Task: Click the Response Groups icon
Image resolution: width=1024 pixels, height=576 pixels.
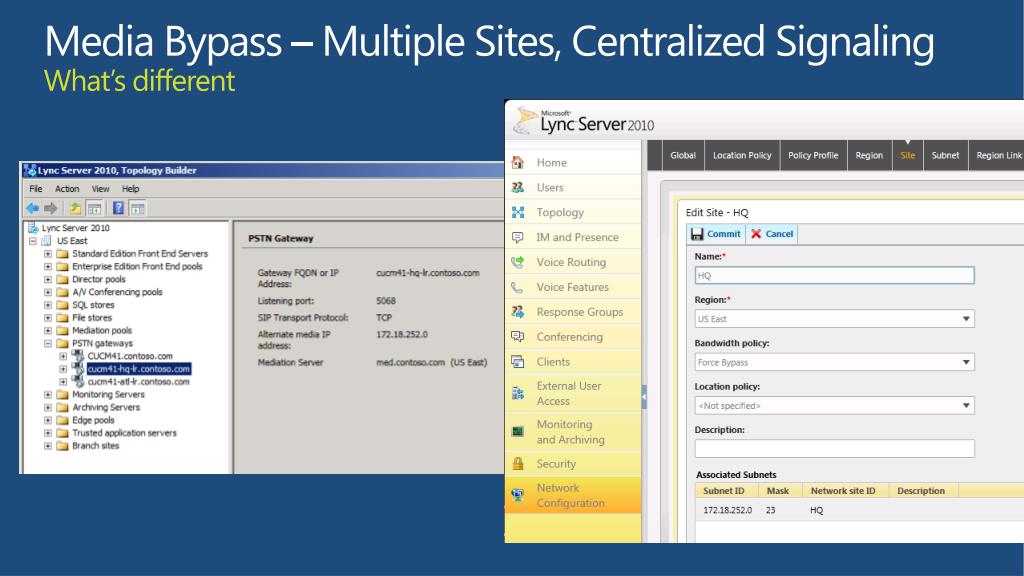Action: point(518,312)
